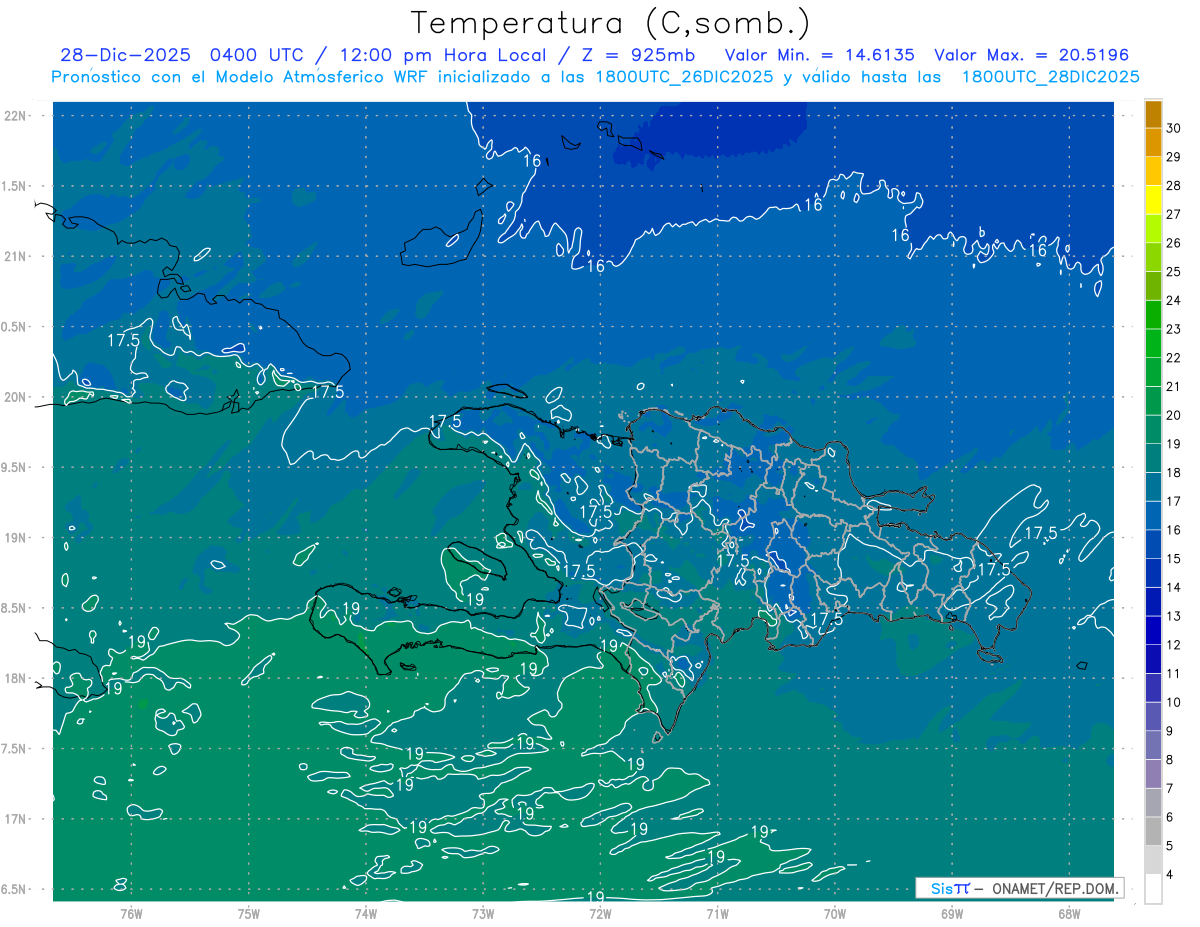Viewport: 1200px width, 927px height.
Task: Click legend scale value 23
Action: point(1174,329)
